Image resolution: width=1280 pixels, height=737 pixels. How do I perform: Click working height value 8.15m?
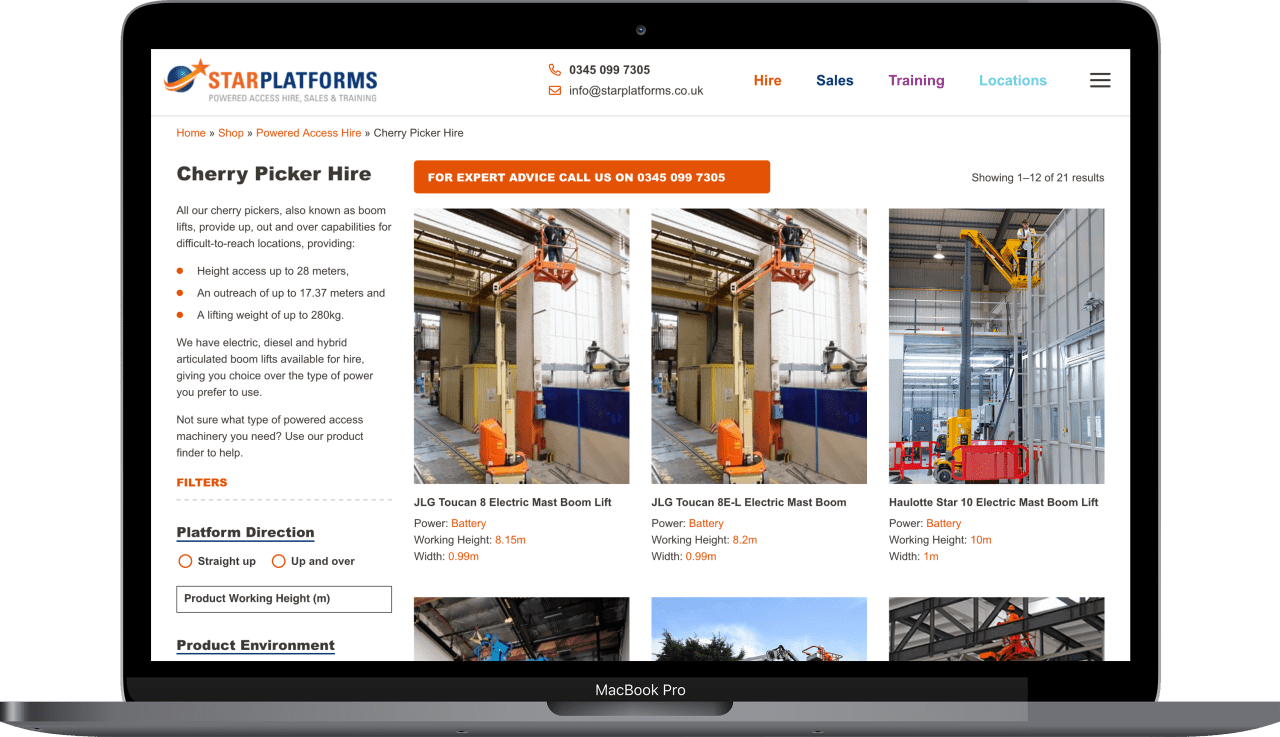click(510, 540)
